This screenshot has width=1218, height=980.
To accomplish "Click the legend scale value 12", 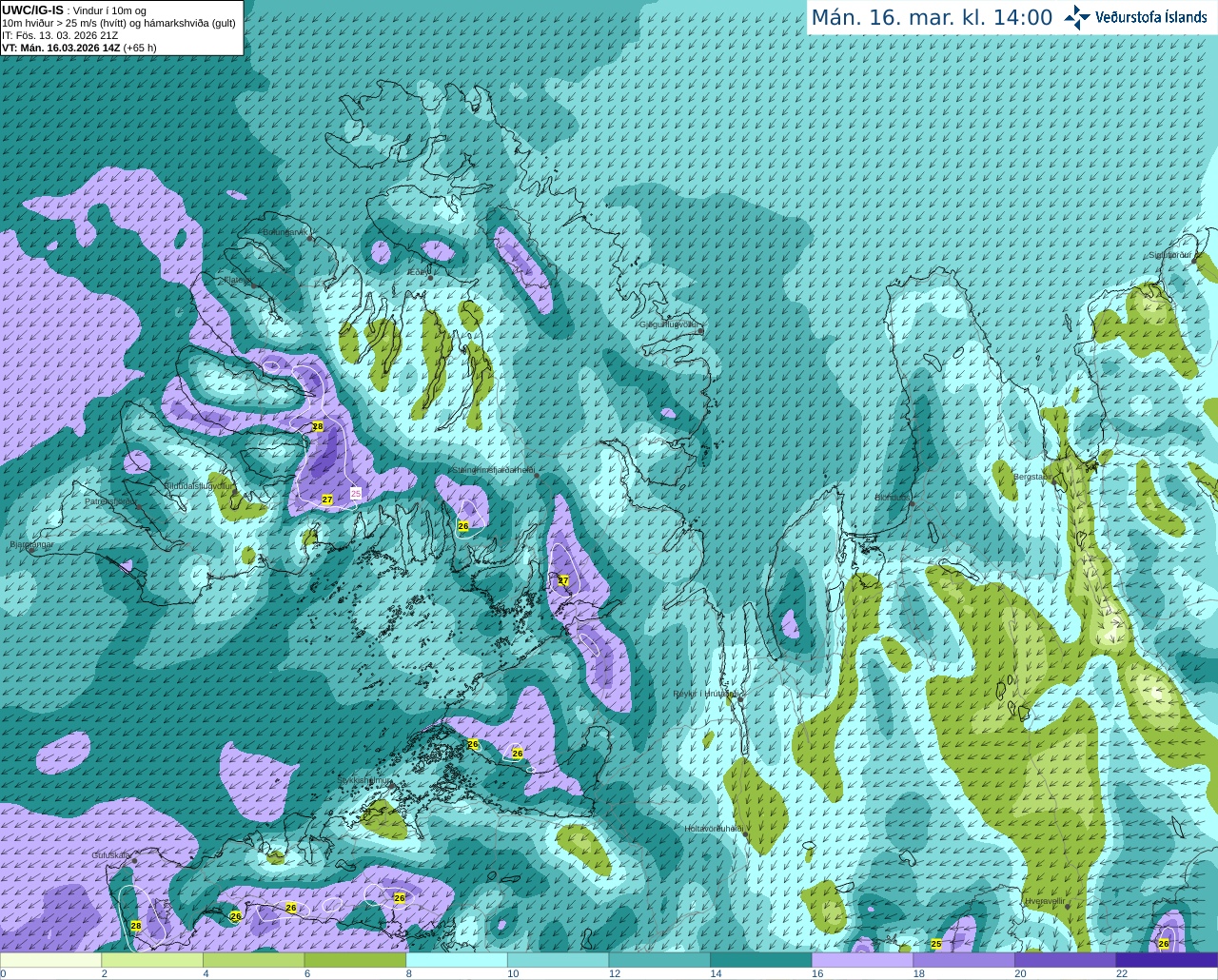I will [615, 973].
